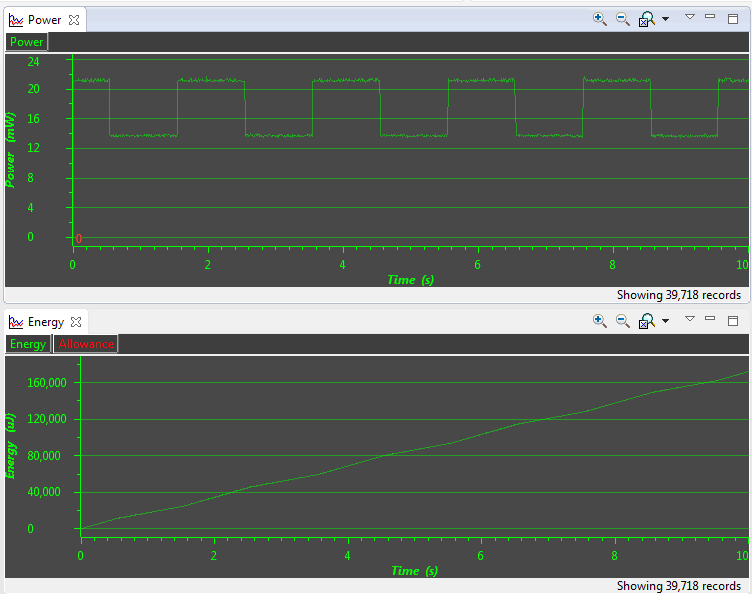
Task: Reset zoom in the Energy view toolbar
Action: pyautogui.click(x=646, y=321)
